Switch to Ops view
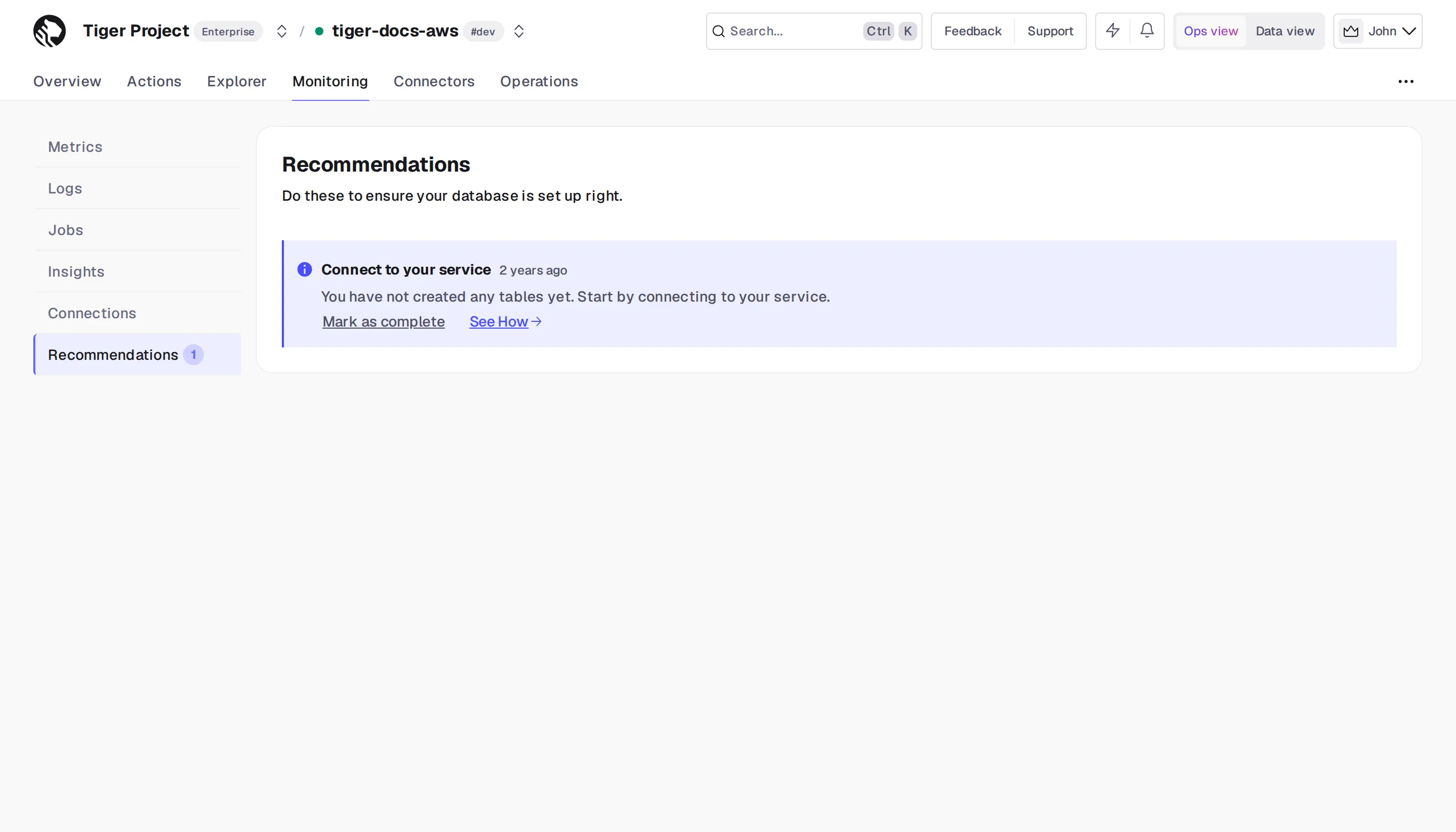 click(x=1211, y=31)
